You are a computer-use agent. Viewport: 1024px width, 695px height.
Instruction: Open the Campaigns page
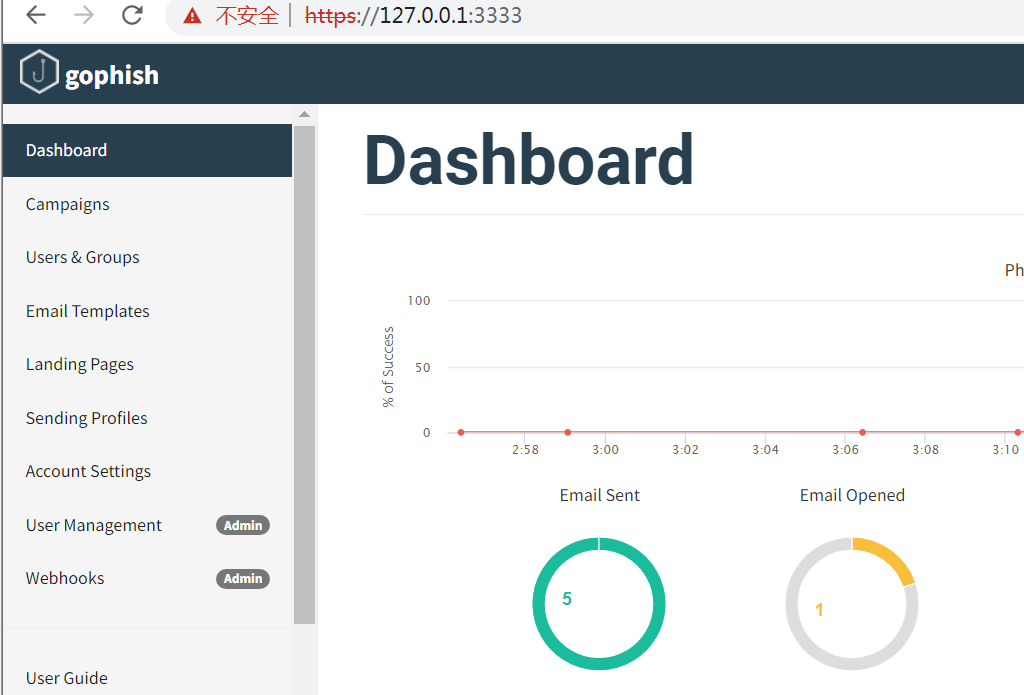[67, 204]
